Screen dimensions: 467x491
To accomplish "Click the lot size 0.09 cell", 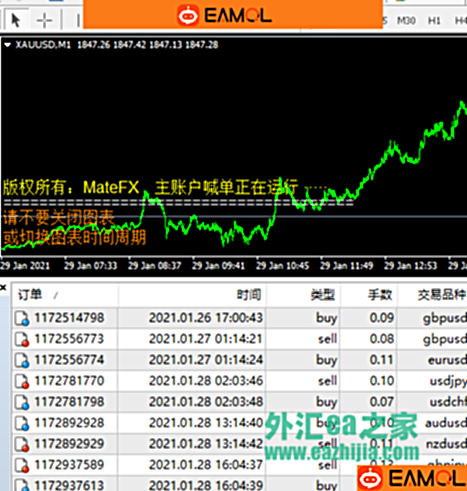I will tap(382, 318).
